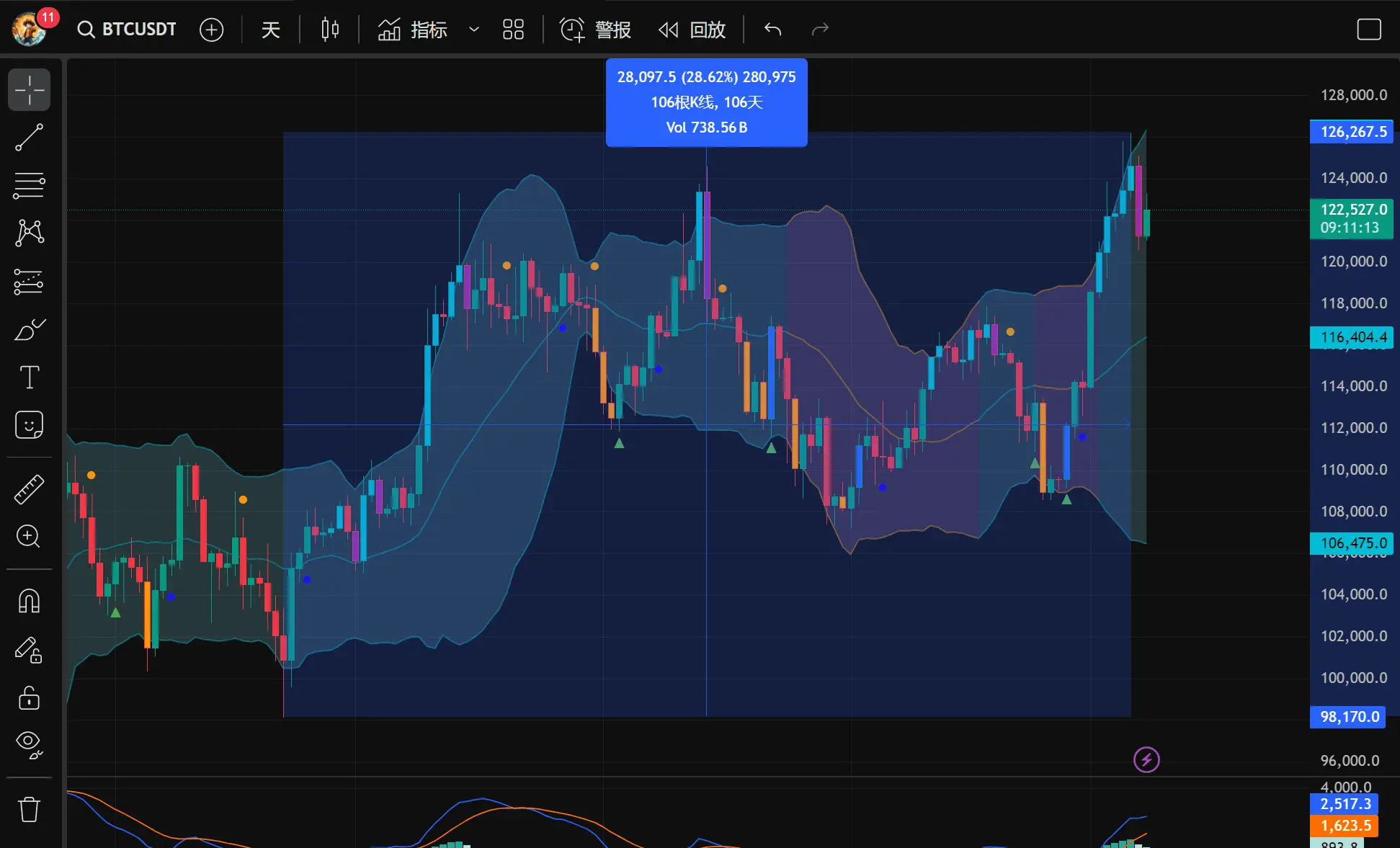Viewport: 1400px width, 848px height.
Task: Open the layout grid selector
Action: coord(513,30)
